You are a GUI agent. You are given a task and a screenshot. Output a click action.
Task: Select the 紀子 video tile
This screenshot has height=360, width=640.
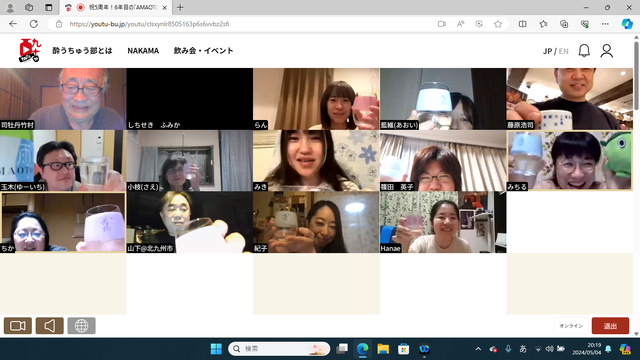click(316, 222)
